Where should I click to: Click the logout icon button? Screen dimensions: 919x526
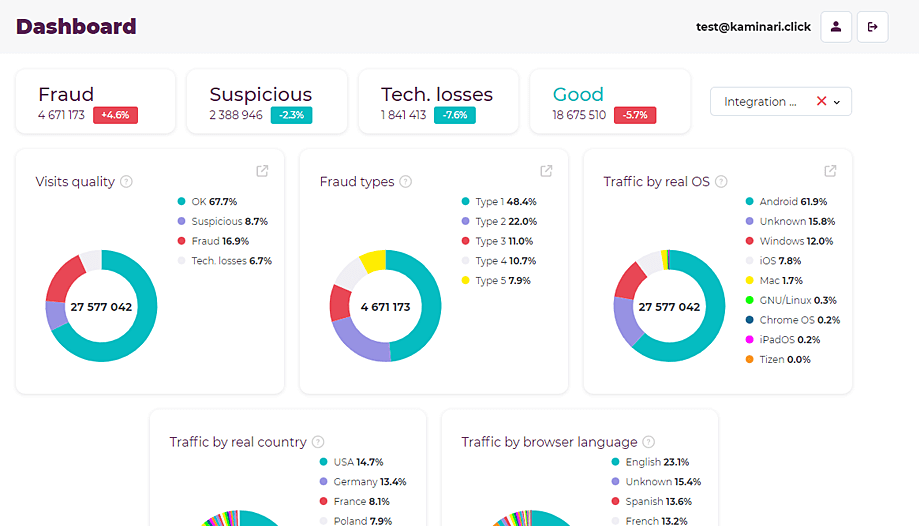tap(872, 27)
